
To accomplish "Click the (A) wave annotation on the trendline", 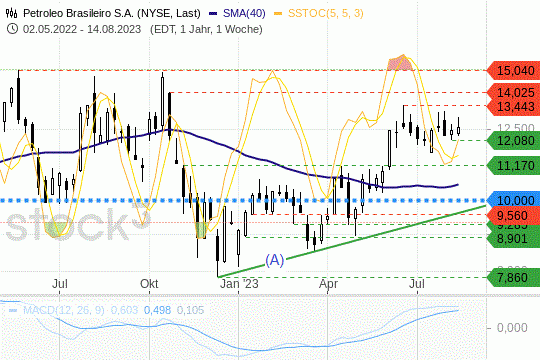I will tap(274, 260).
